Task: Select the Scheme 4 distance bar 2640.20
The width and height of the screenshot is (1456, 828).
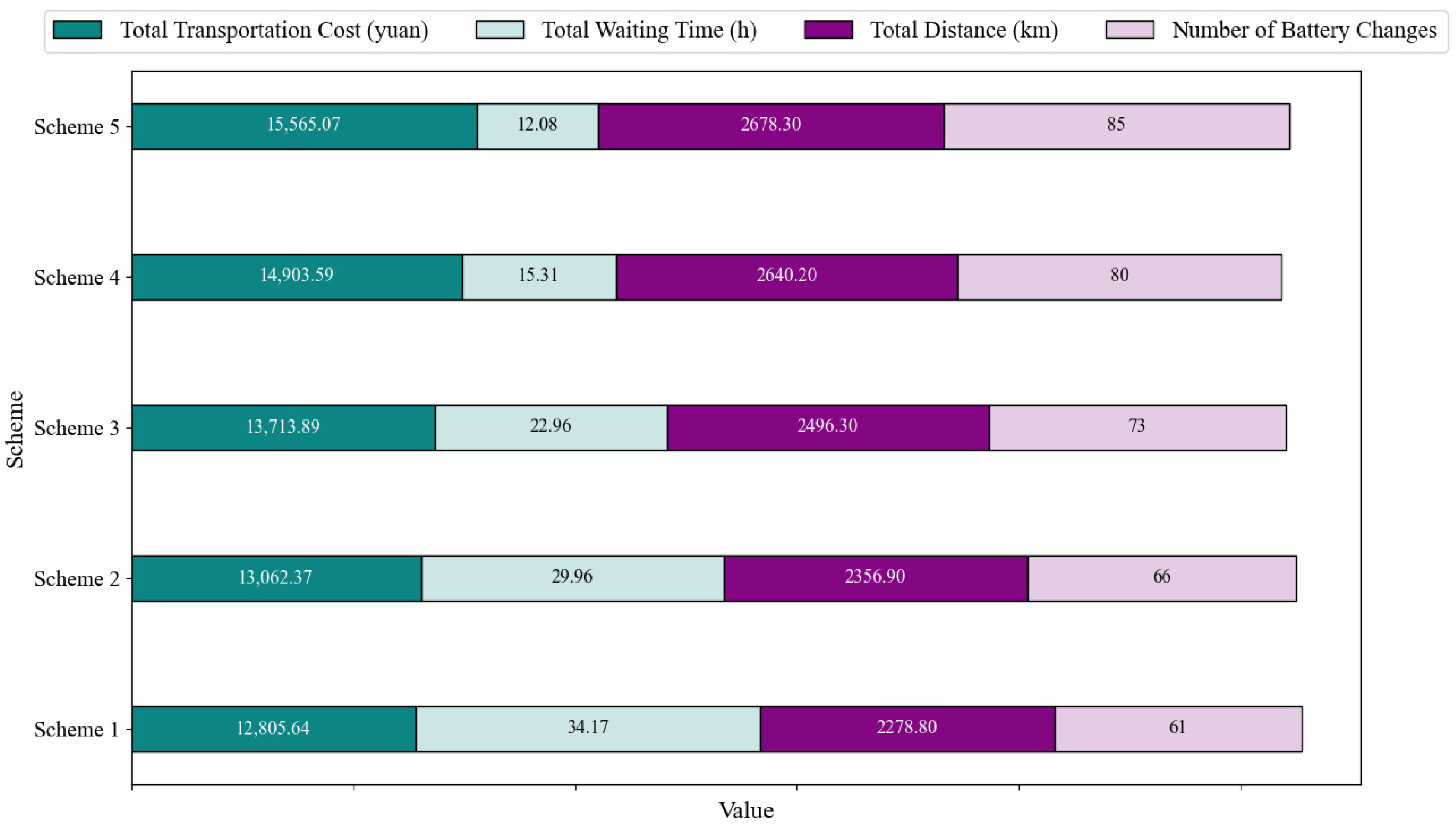Action: click(x=787, y=277)
